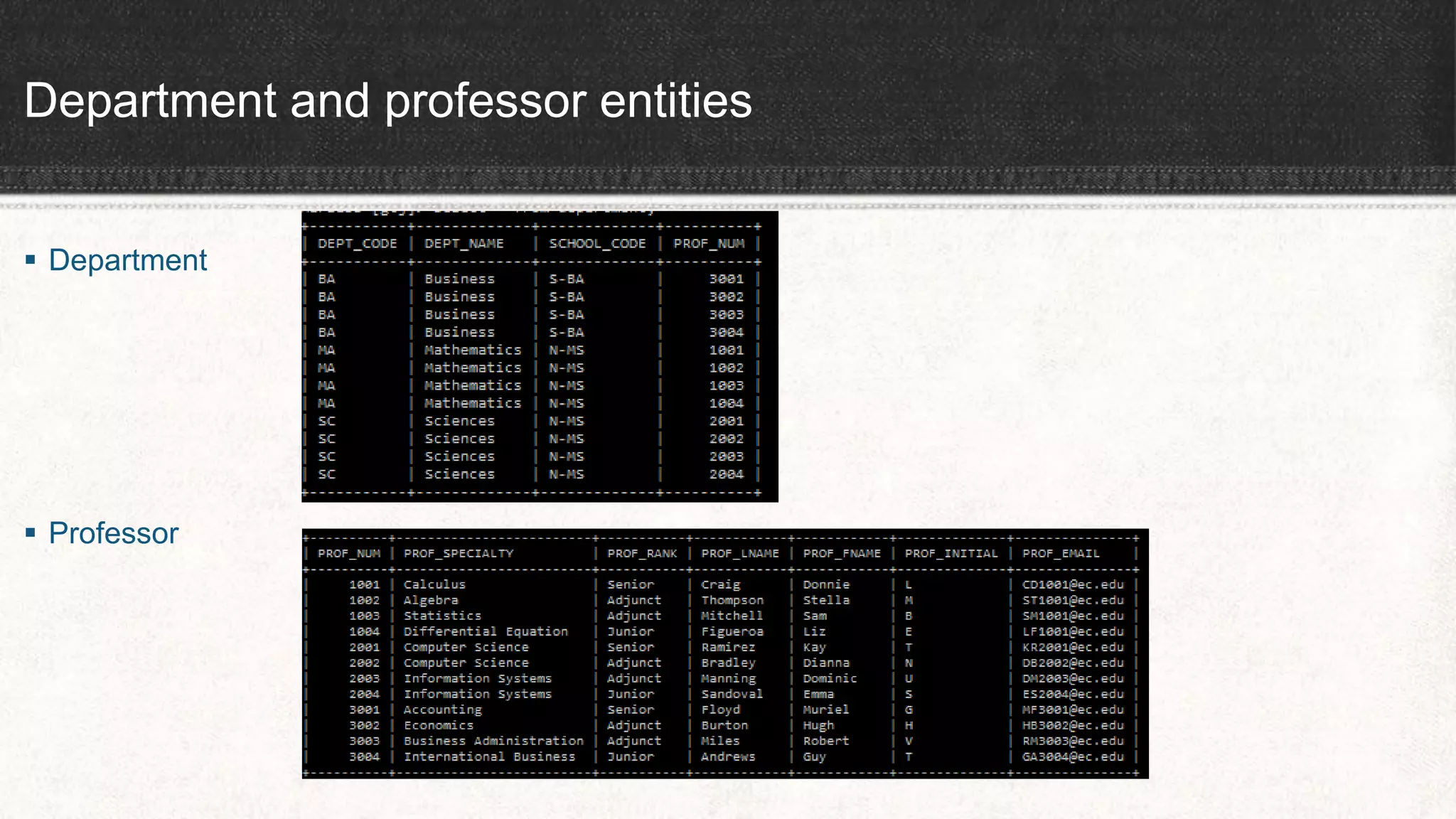The height and width of the screenshot is (819, 1456).
Task: Select the 'Department' bullet text
Action: coord(127,260)
